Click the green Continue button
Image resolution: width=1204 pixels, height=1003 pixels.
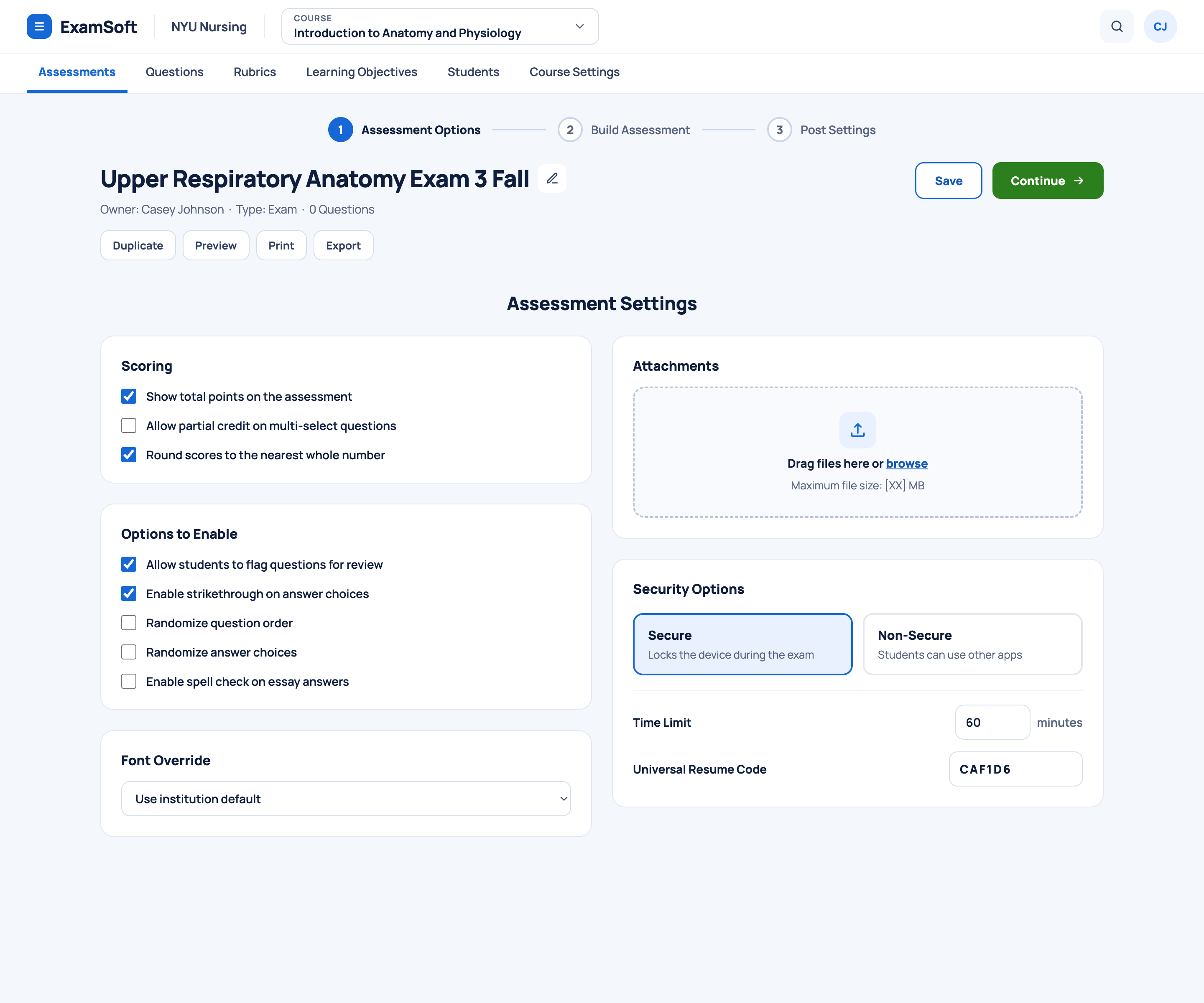click(x=1048, y=181)
